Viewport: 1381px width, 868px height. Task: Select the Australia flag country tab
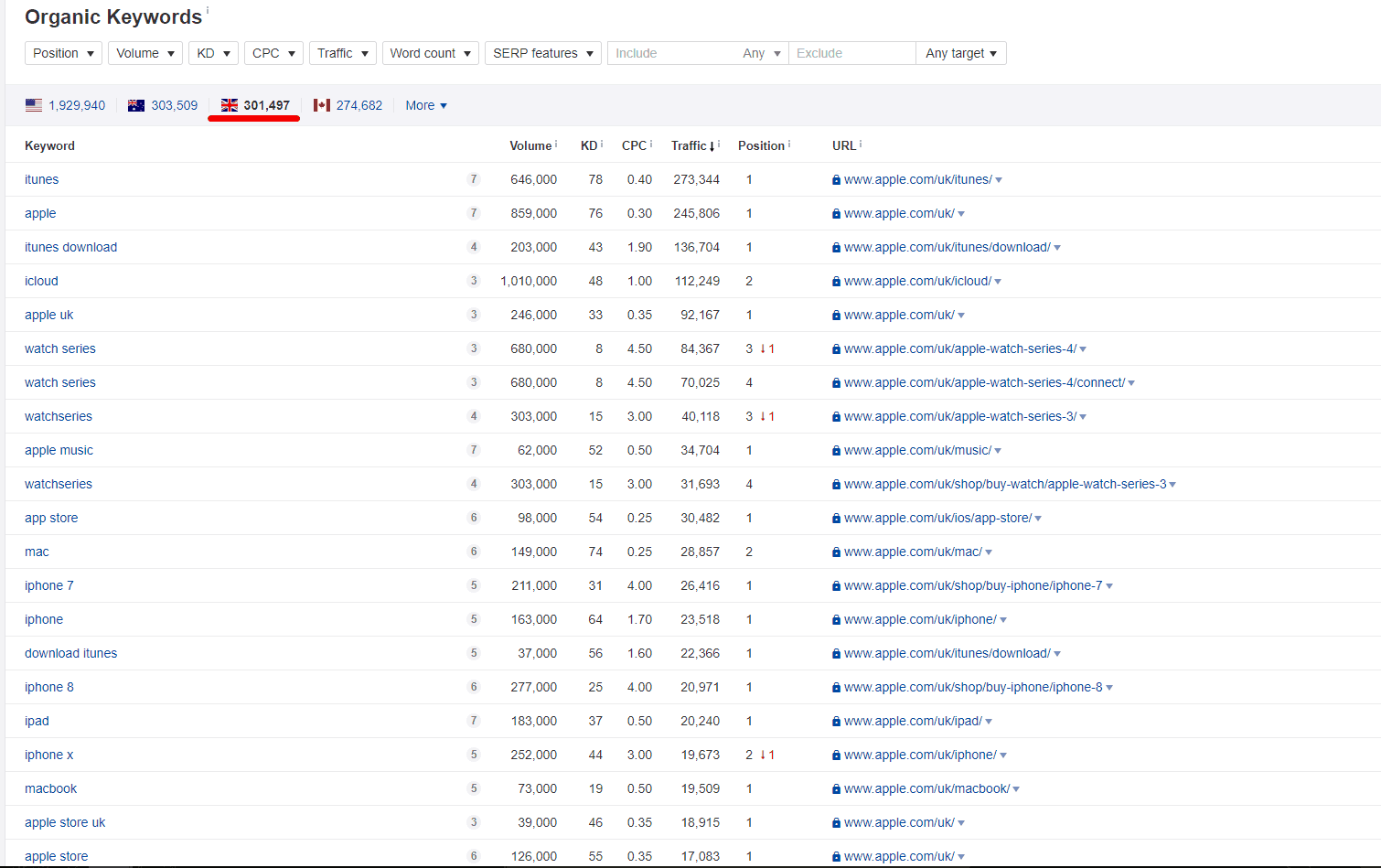[163, 105]
